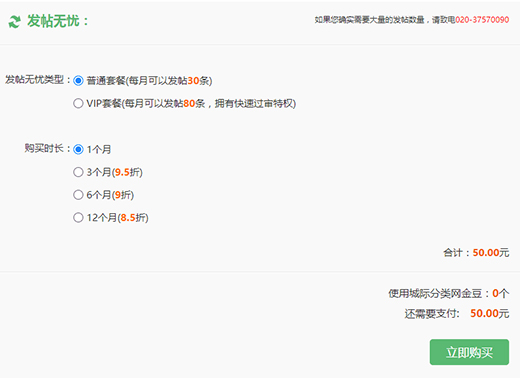Click the 发帖无忧类型 field label
The image size is (520, 378).
38,80
